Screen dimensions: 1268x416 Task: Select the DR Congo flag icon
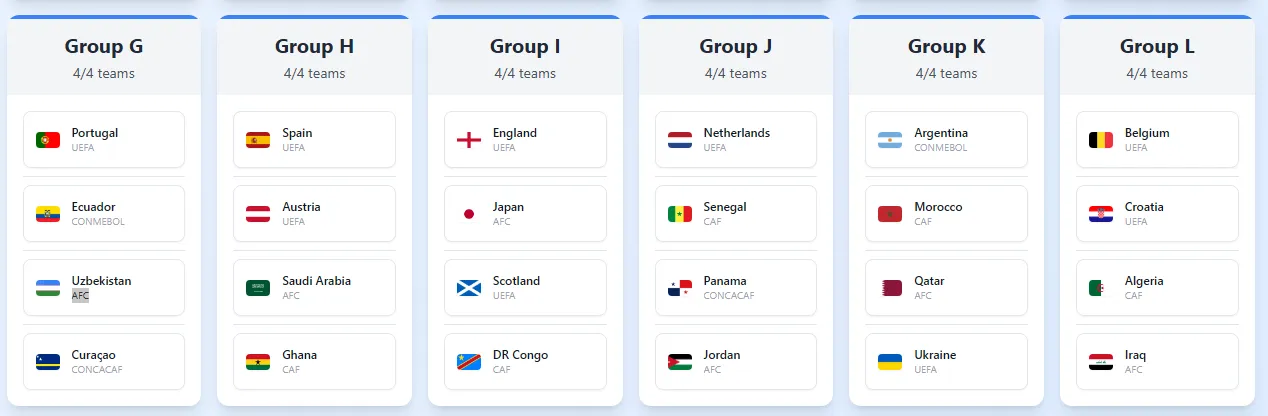coord(469,362)
